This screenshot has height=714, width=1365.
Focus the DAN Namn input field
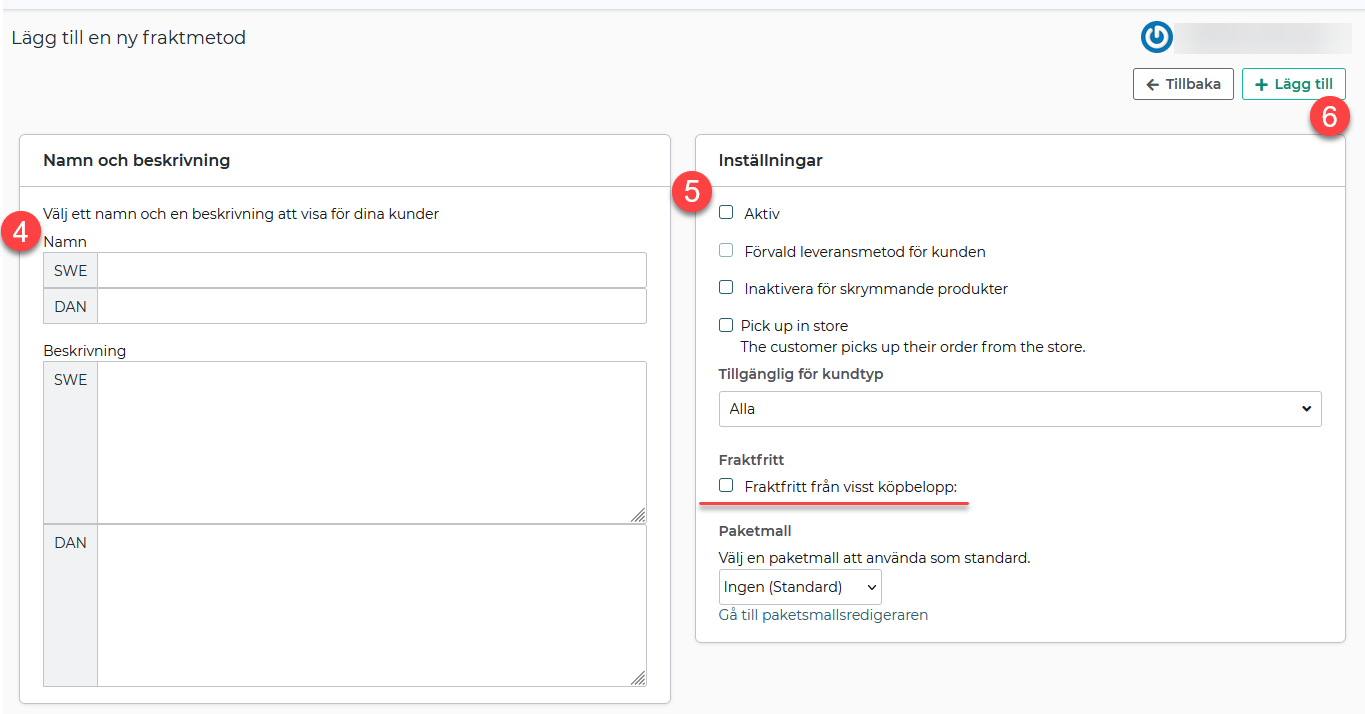pyautogui.click(x=371, y=307)
